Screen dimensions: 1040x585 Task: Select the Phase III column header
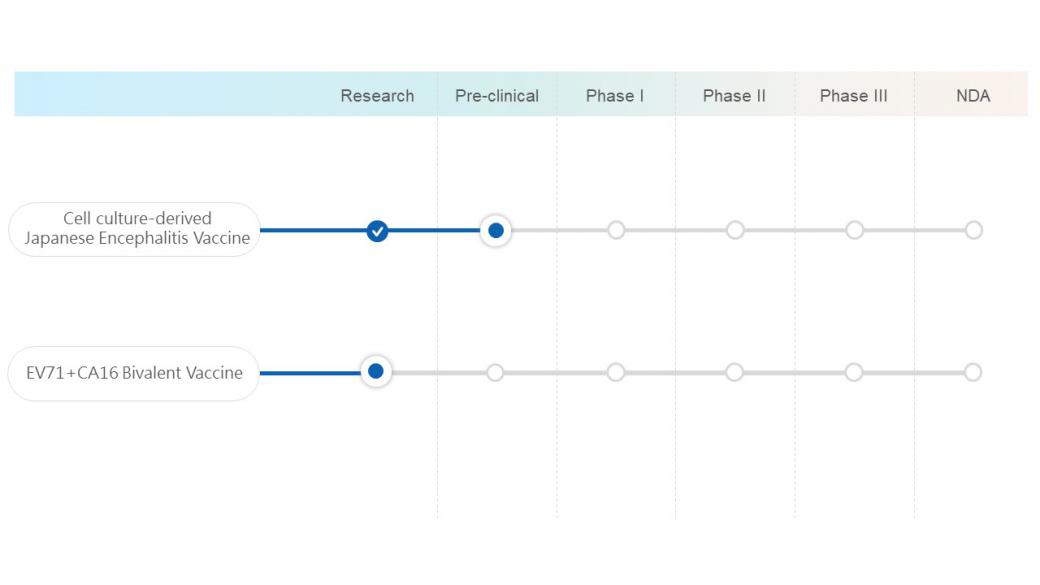(854, 96)
